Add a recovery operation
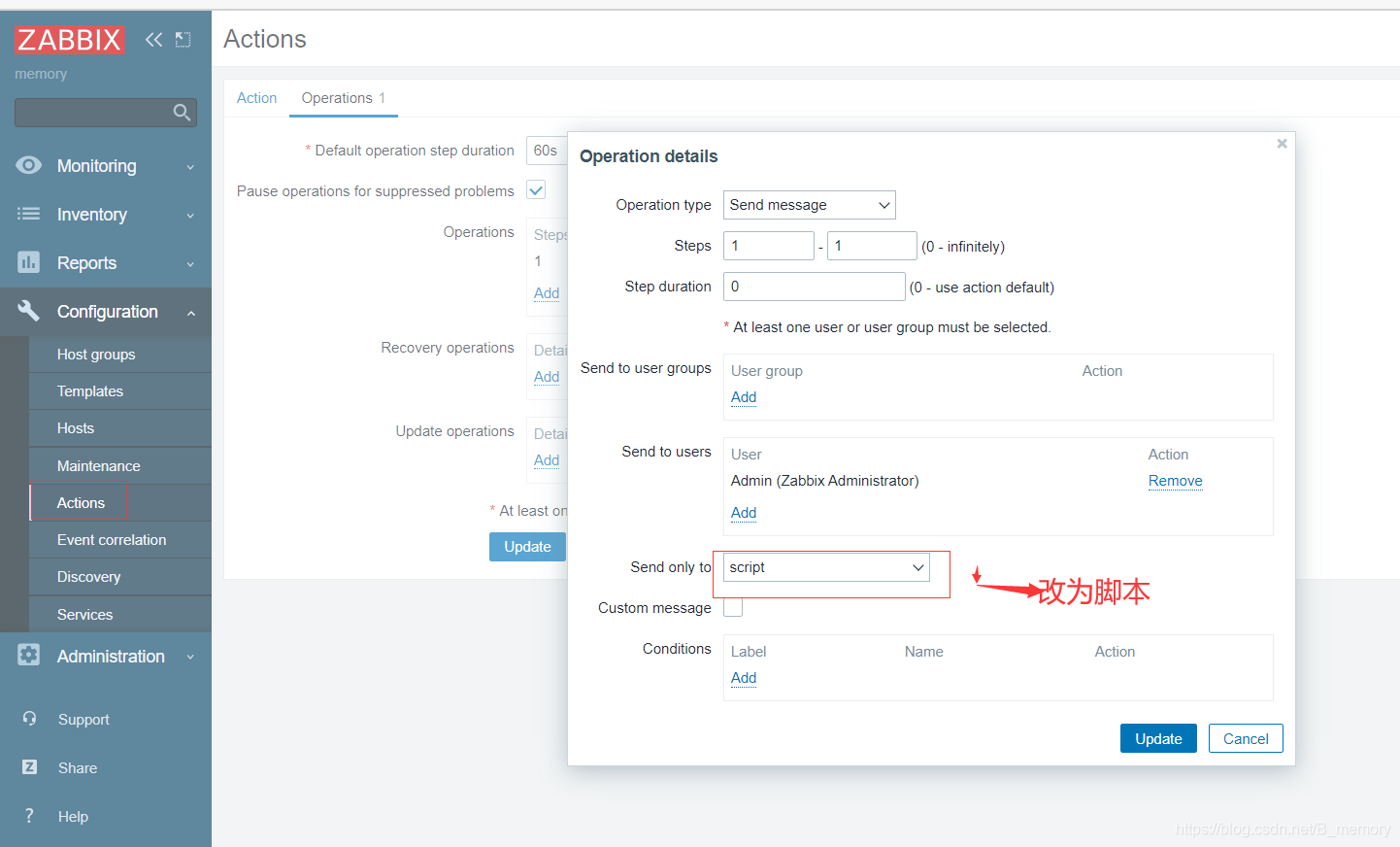 (547, 377)
